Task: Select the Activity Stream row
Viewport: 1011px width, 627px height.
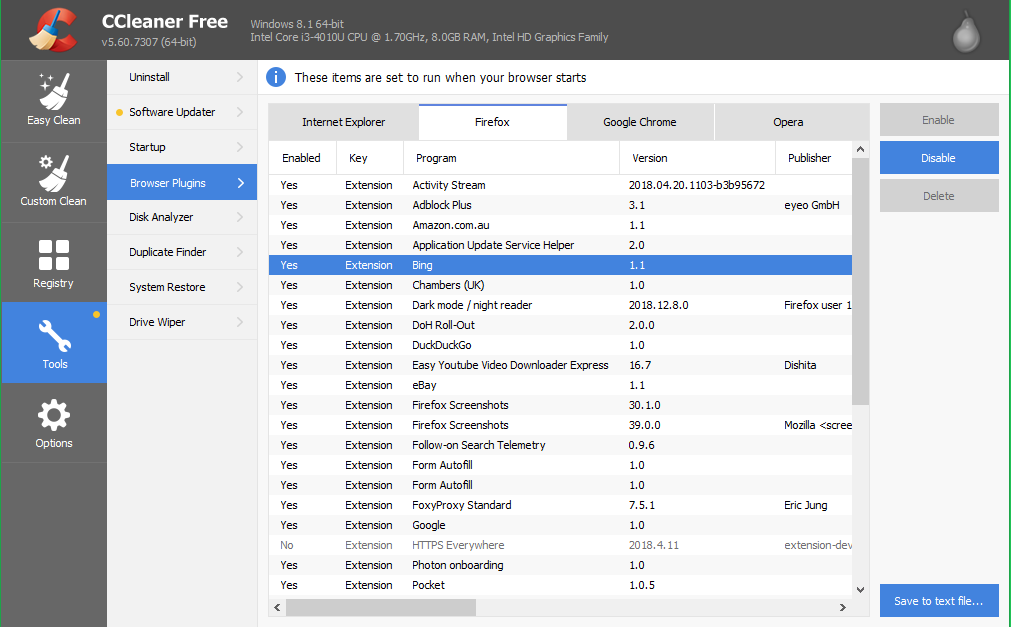Action: click(x=560, y=185)
